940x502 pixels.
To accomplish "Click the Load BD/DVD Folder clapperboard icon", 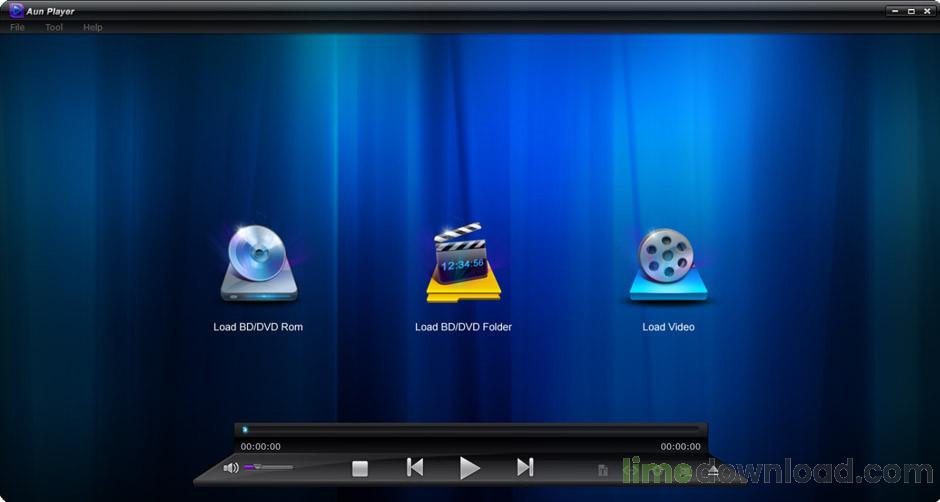I will click(462, 264).
